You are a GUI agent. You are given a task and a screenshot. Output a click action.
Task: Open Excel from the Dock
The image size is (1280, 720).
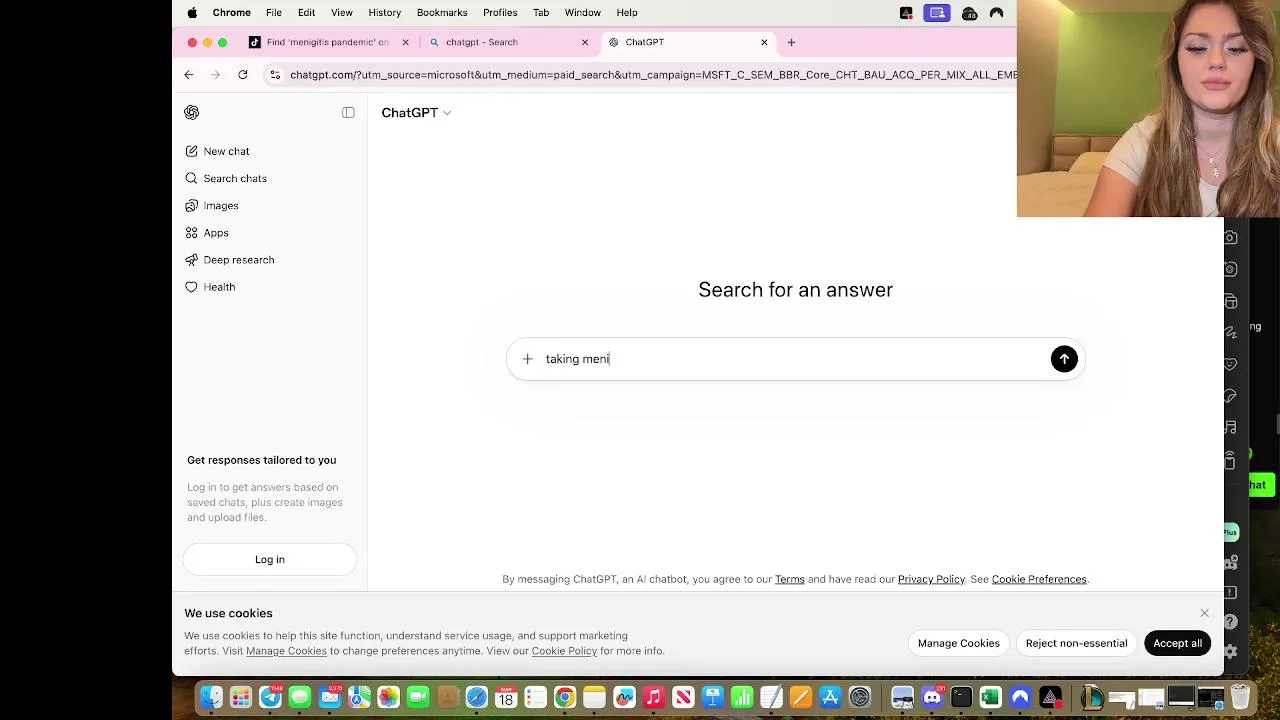(990, 697)
